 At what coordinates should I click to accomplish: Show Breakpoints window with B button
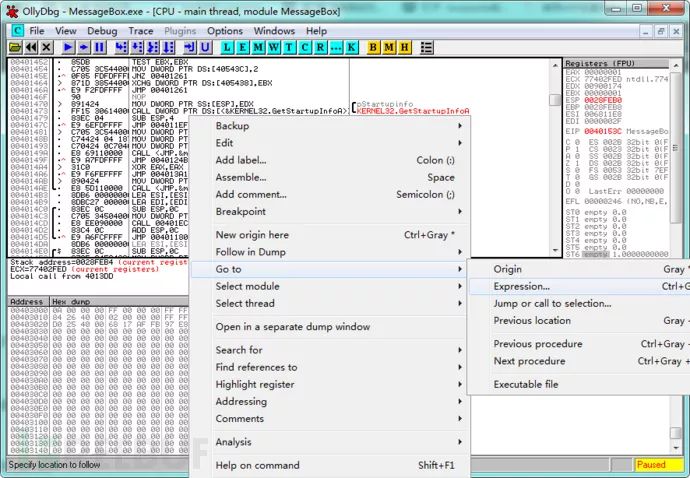pos(373,47)
